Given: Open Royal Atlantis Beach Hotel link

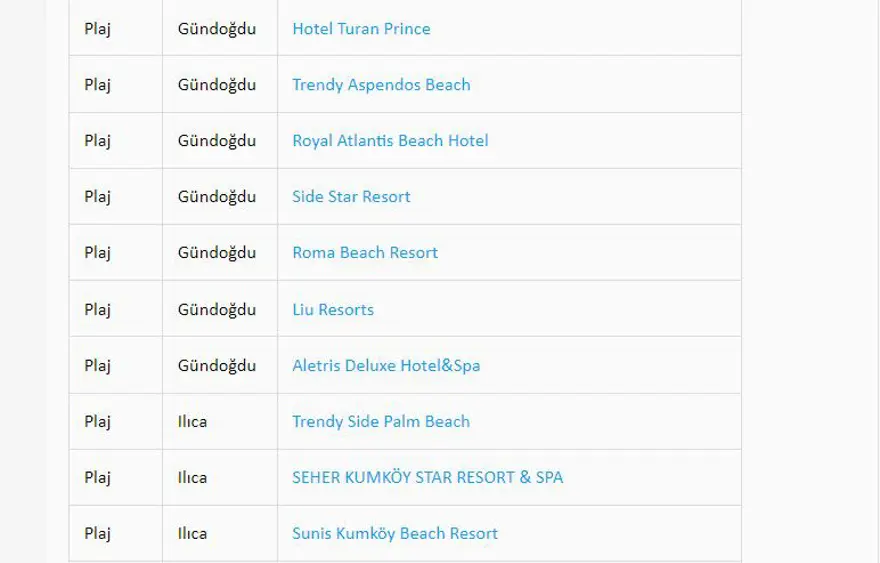Looking at the screenshot, I should (x=390, y=141).
